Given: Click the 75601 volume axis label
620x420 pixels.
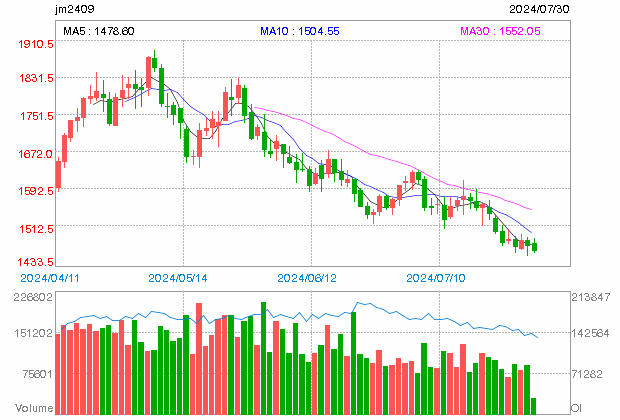Looking at the screenshot, I should pyautogui.click(x=37, y=374).
